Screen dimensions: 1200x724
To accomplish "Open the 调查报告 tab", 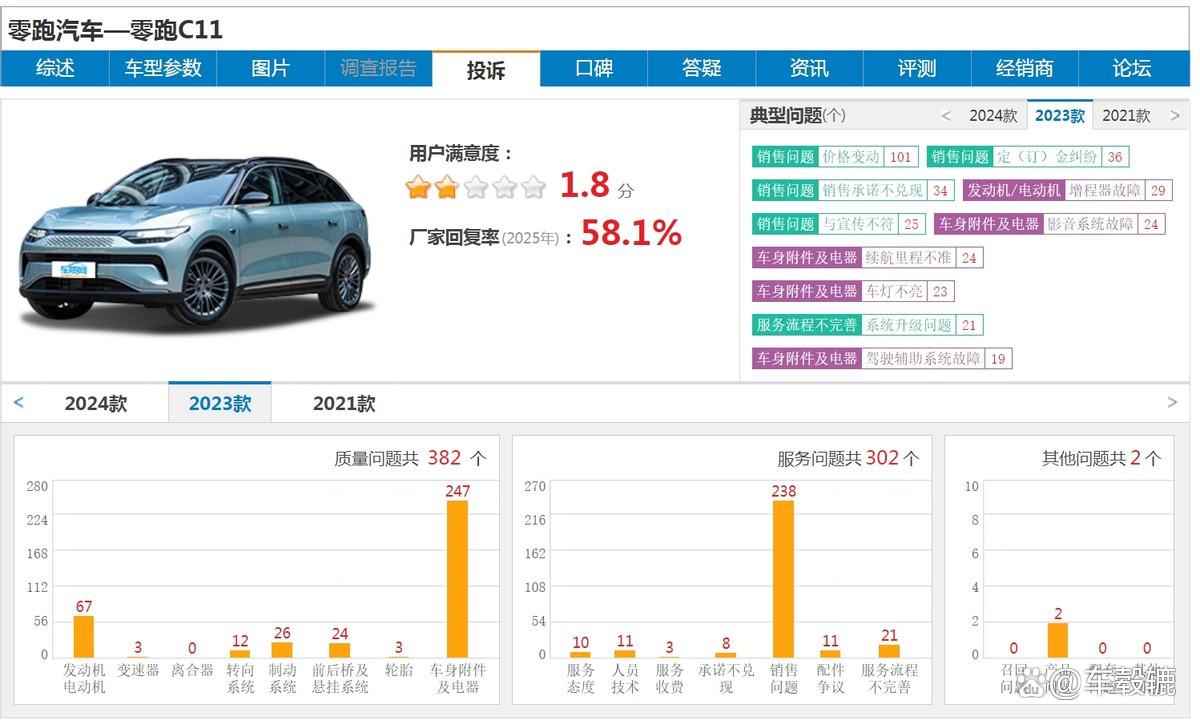I will coord(379,69).
